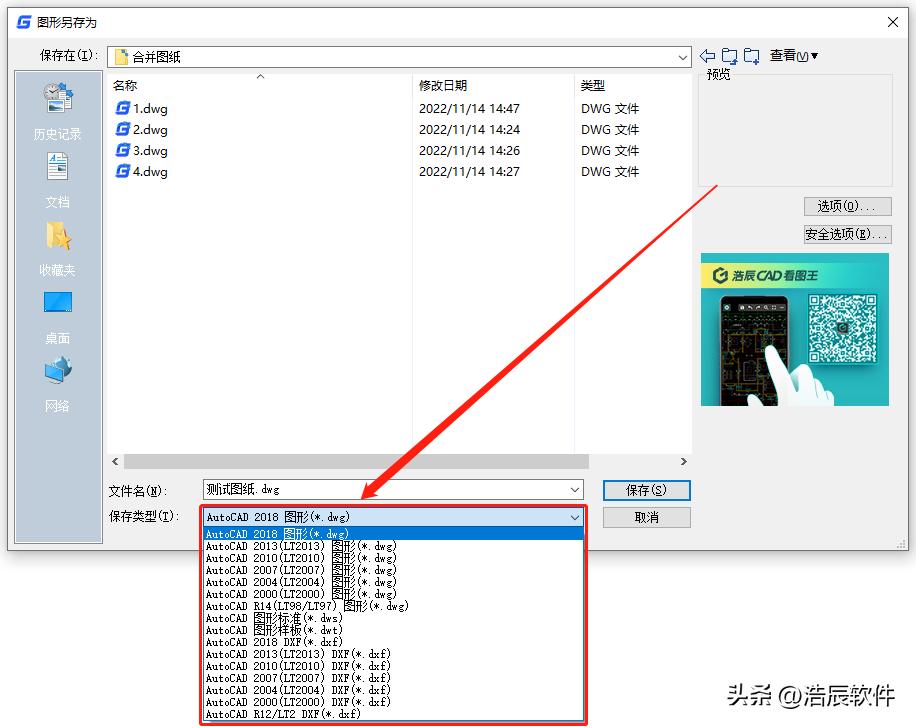Open the 选项(O)... options button
This screenshot has width=916, height=728.
(847, 206)
